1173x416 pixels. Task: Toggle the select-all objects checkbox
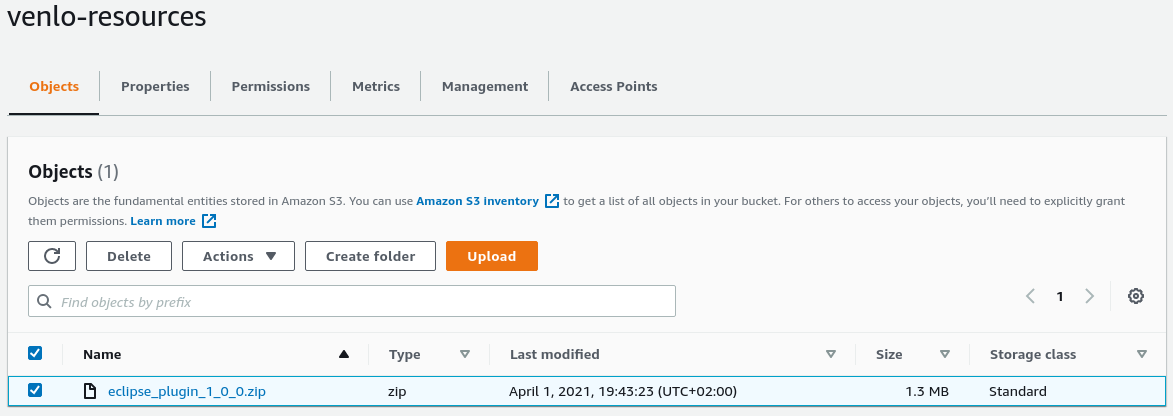click(34, 353)
